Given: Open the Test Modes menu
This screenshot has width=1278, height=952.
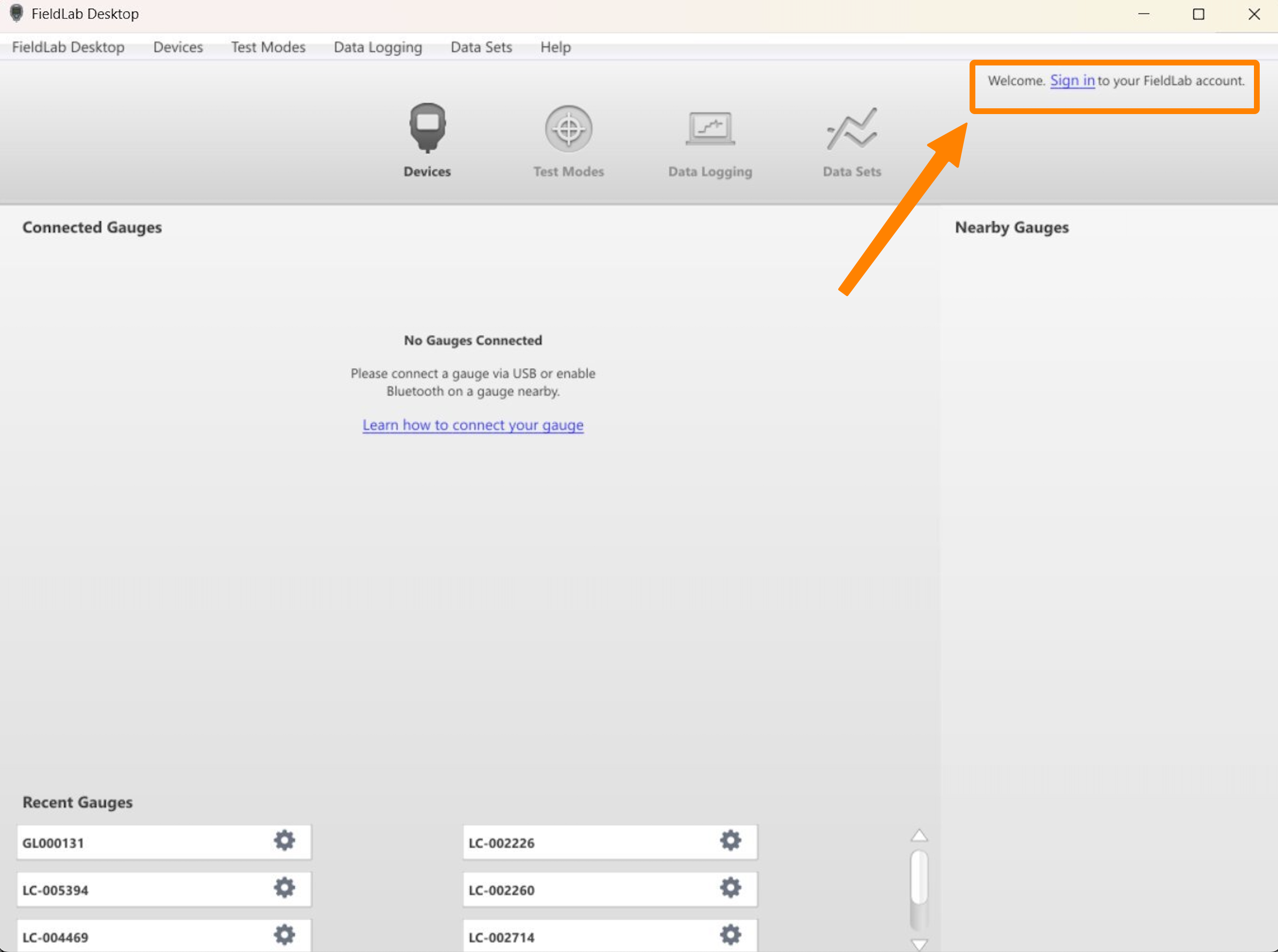Looking at the screenshot, I should tap(268, 47).
